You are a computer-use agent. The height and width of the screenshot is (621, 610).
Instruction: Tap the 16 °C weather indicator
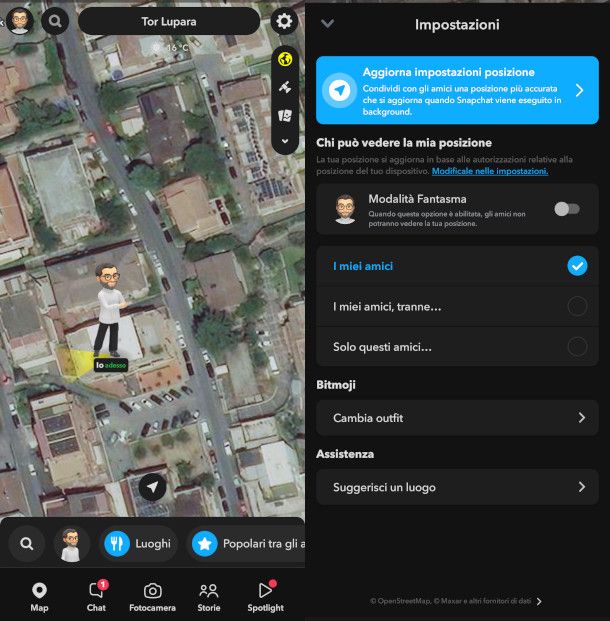pyautogui.click(x=171, y=48)
